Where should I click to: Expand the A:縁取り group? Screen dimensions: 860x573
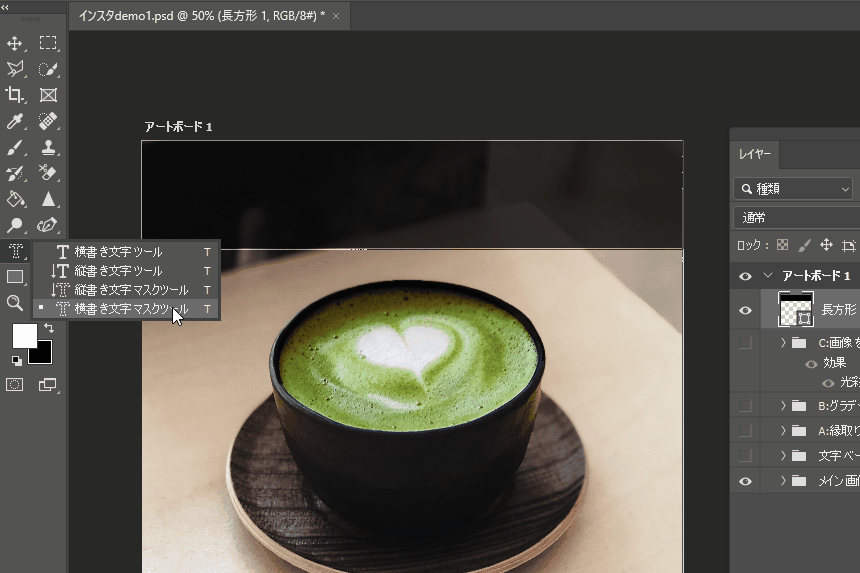point(783,430)
